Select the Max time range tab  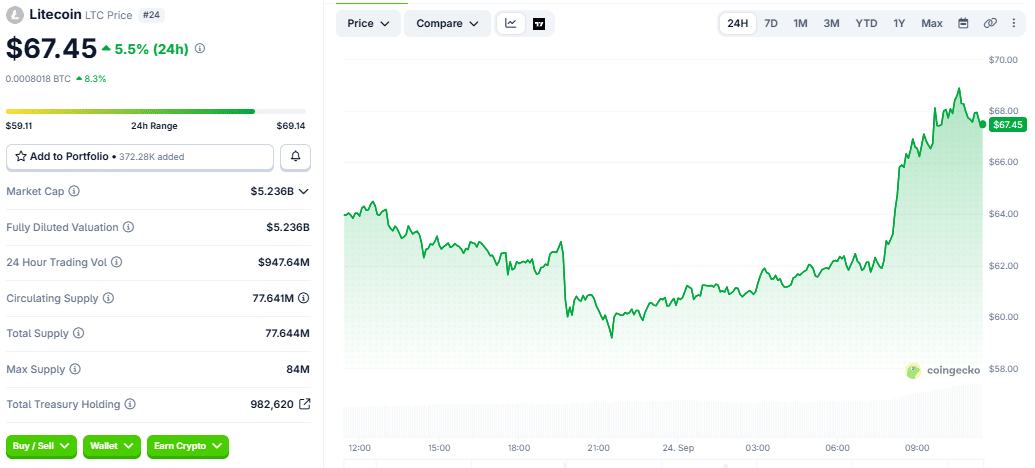pos(931,24)
